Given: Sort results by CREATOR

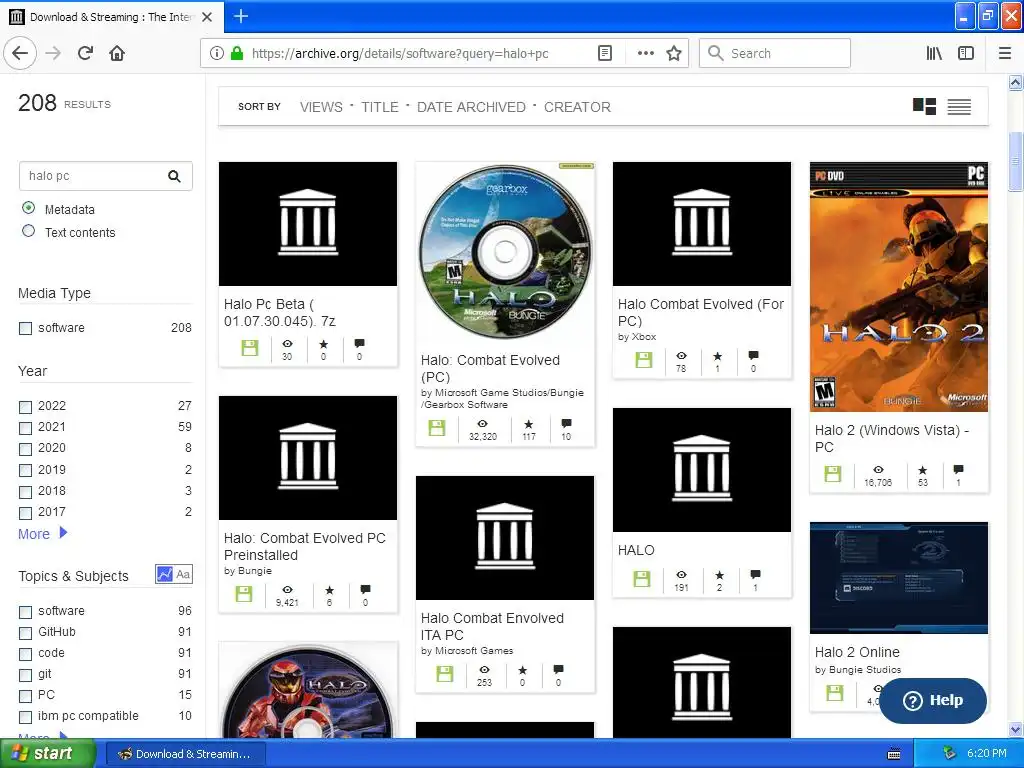Looking at the screenshot, I should (577, 107).
